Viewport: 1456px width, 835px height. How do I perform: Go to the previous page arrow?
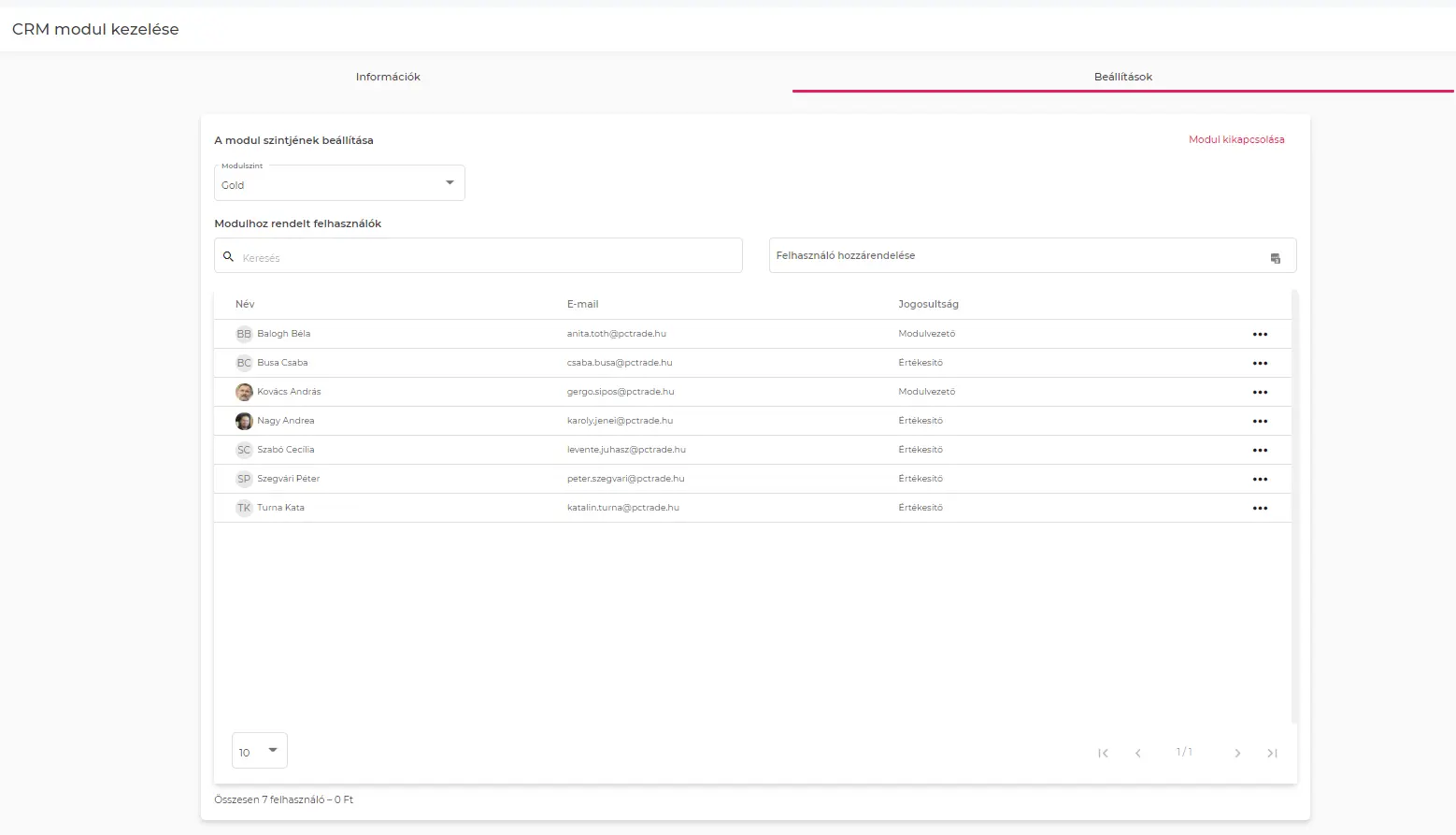click(1137, 753)
